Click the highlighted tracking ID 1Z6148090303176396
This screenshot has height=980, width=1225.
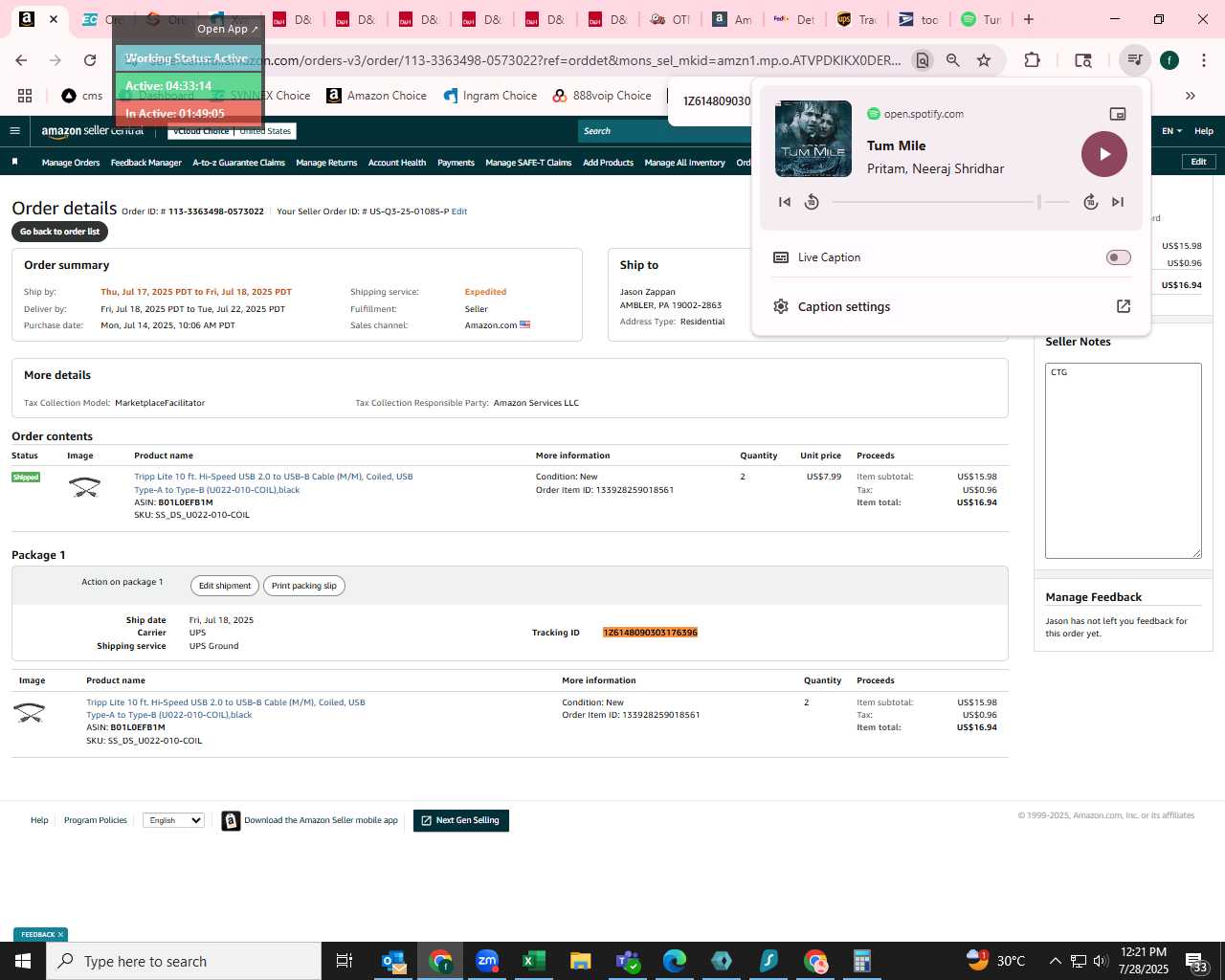pos(650,633)
